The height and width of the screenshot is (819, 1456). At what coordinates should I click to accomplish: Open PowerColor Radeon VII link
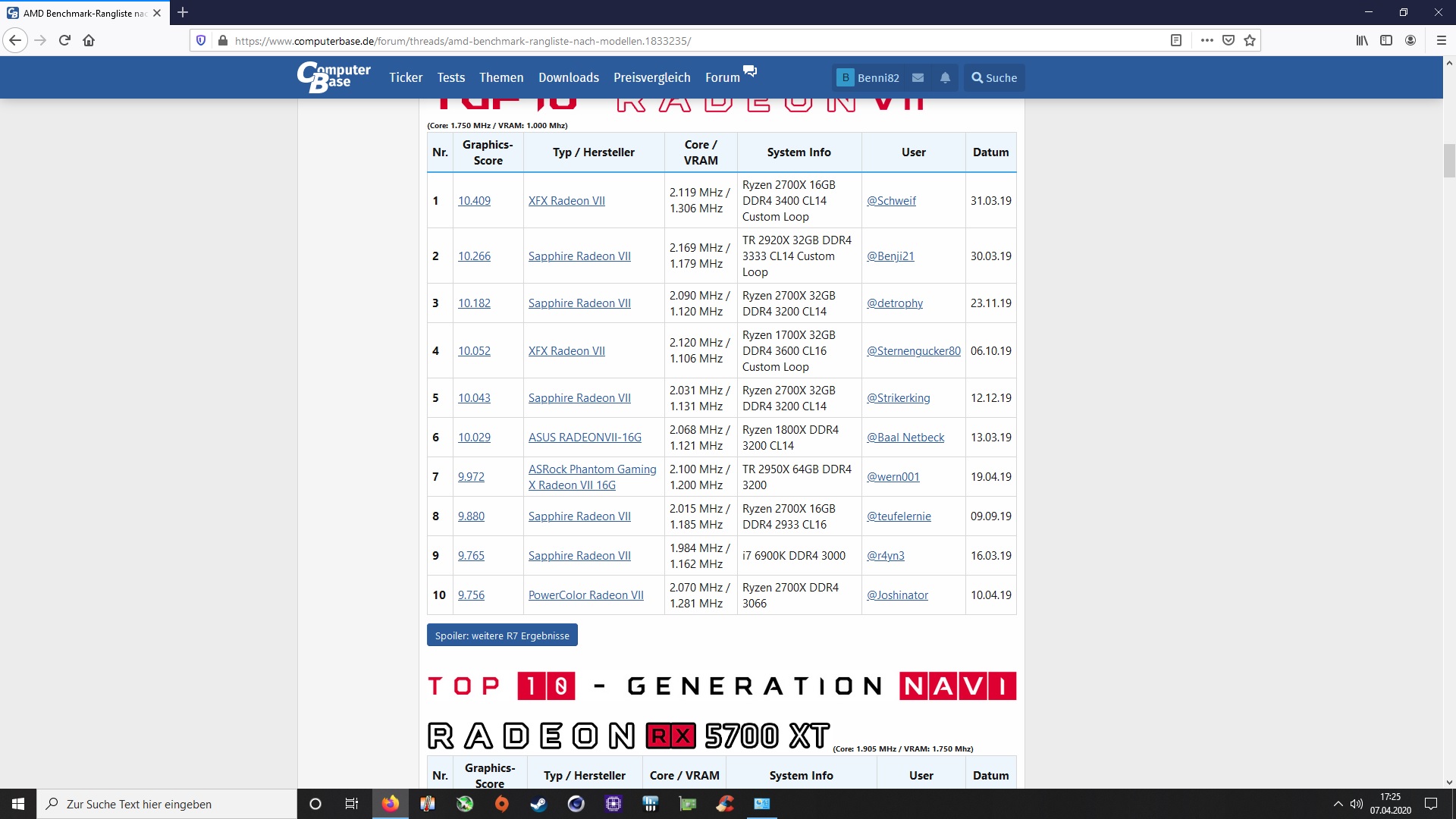(x=586, y=595)
